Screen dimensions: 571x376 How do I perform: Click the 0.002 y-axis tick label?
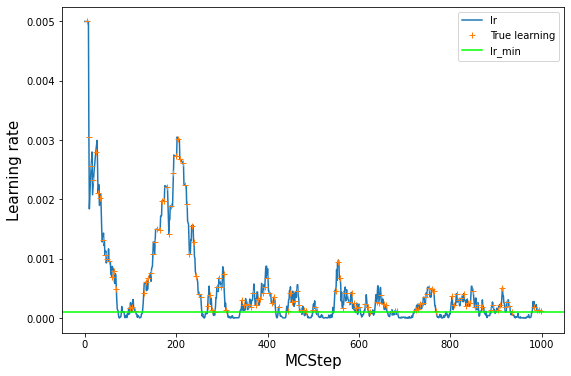(x=40, y=200)
